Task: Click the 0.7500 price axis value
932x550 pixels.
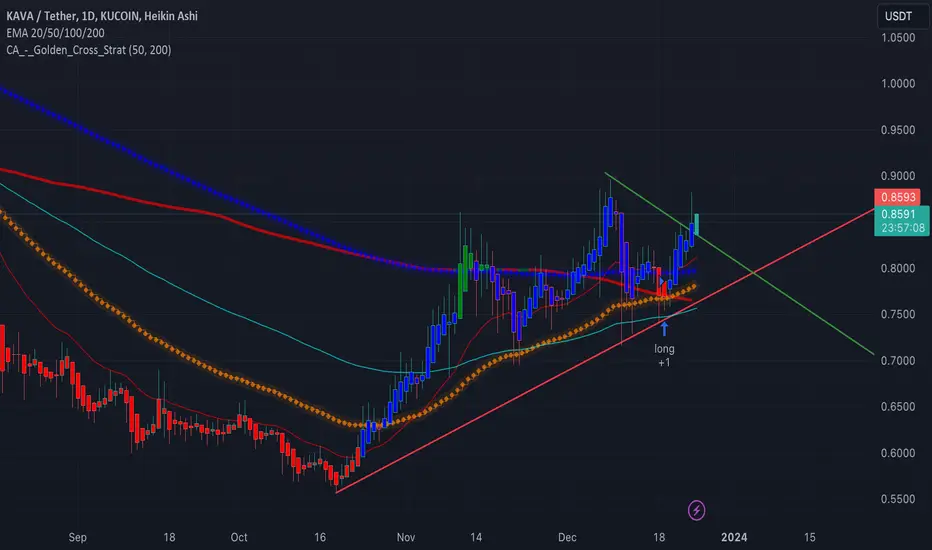Action: 898,315
